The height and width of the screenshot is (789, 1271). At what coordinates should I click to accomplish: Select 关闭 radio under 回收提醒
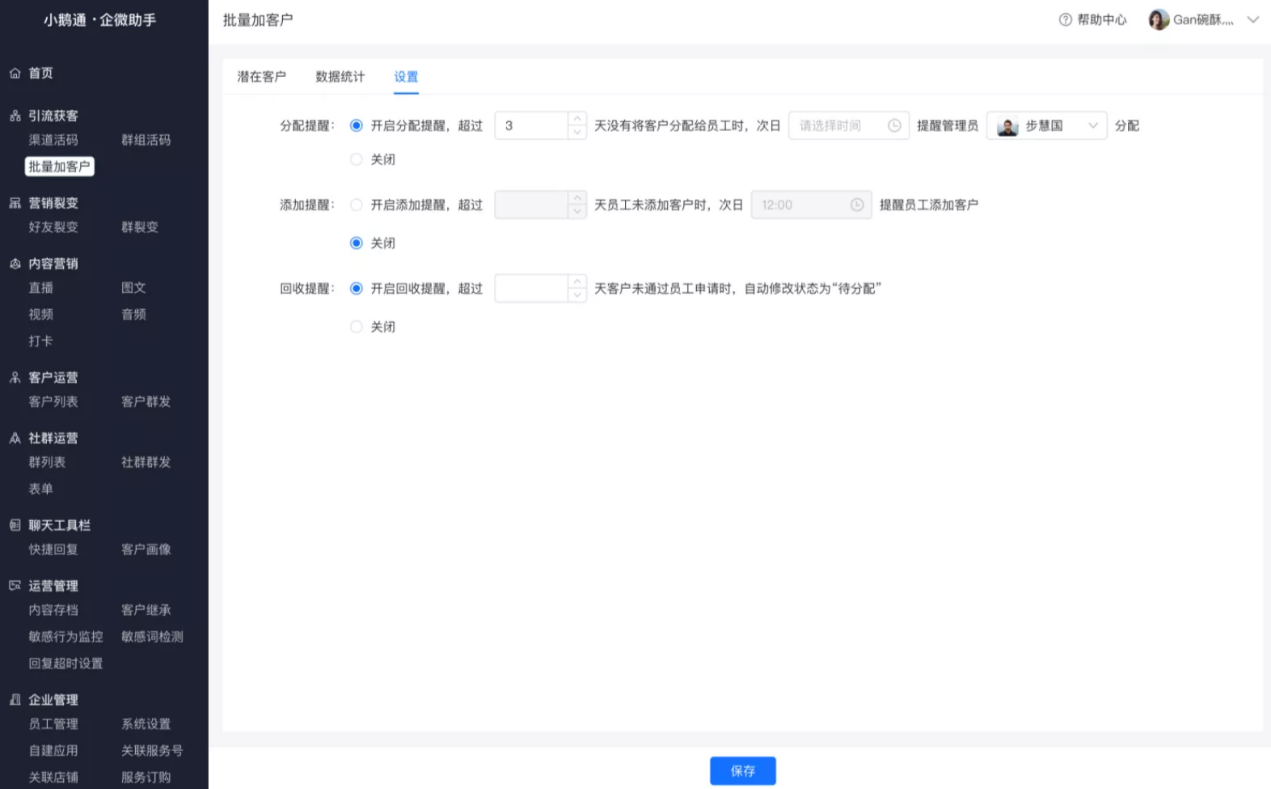pyautogui.click(x=356, y=327)
